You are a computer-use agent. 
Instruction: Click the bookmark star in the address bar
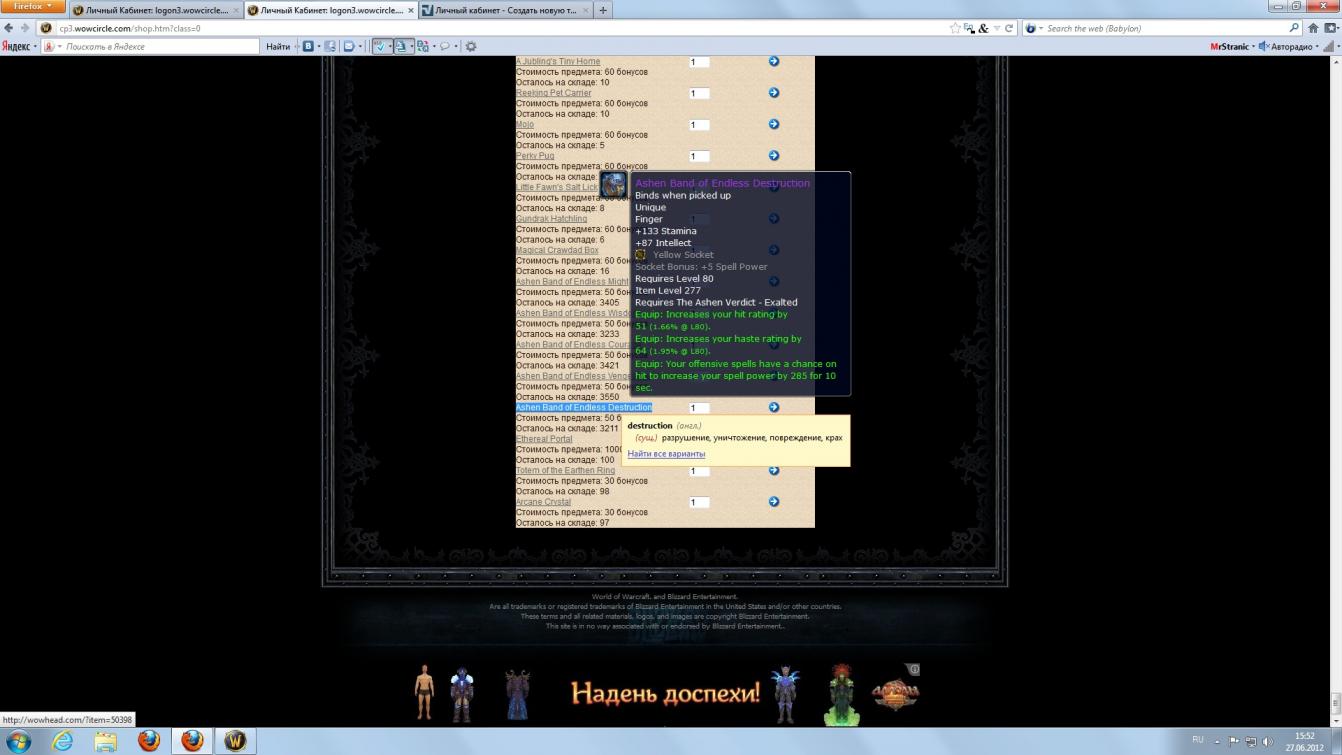(956, 28)
